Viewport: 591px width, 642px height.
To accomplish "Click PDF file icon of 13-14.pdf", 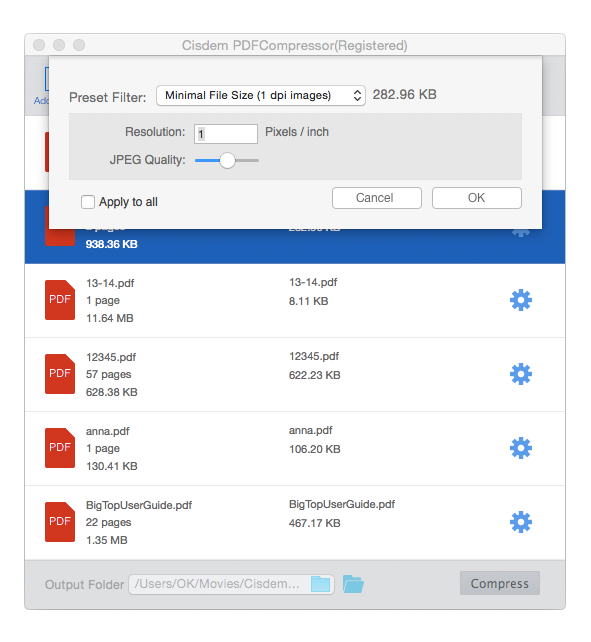I will 60,300.
